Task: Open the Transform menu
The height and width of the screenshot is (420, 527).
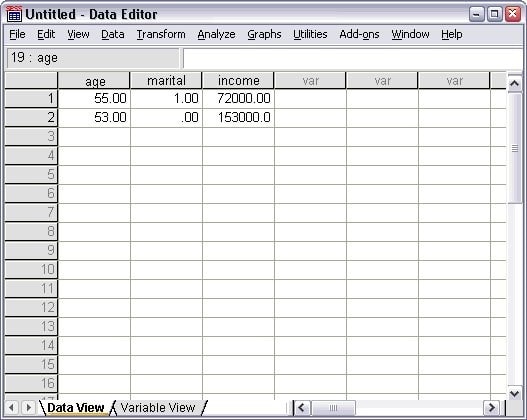Action: 161,34
